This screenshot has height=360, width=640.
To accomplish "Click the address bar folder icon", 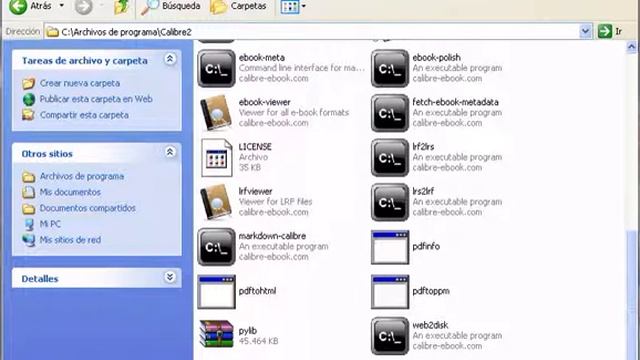I will pos(53,32).
